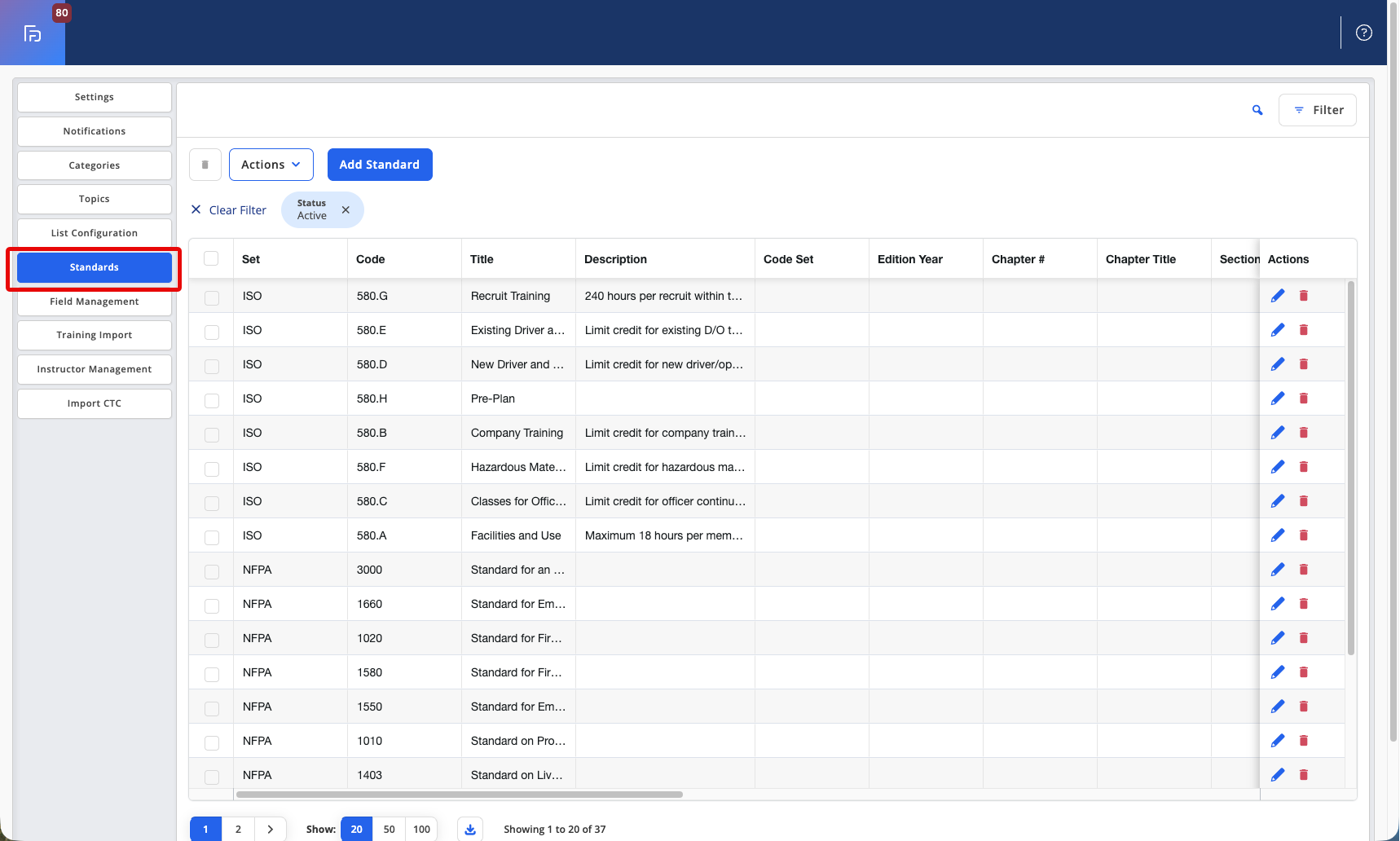
Task: Select the NFPA 1020 row checkbox
Action: 212,640
